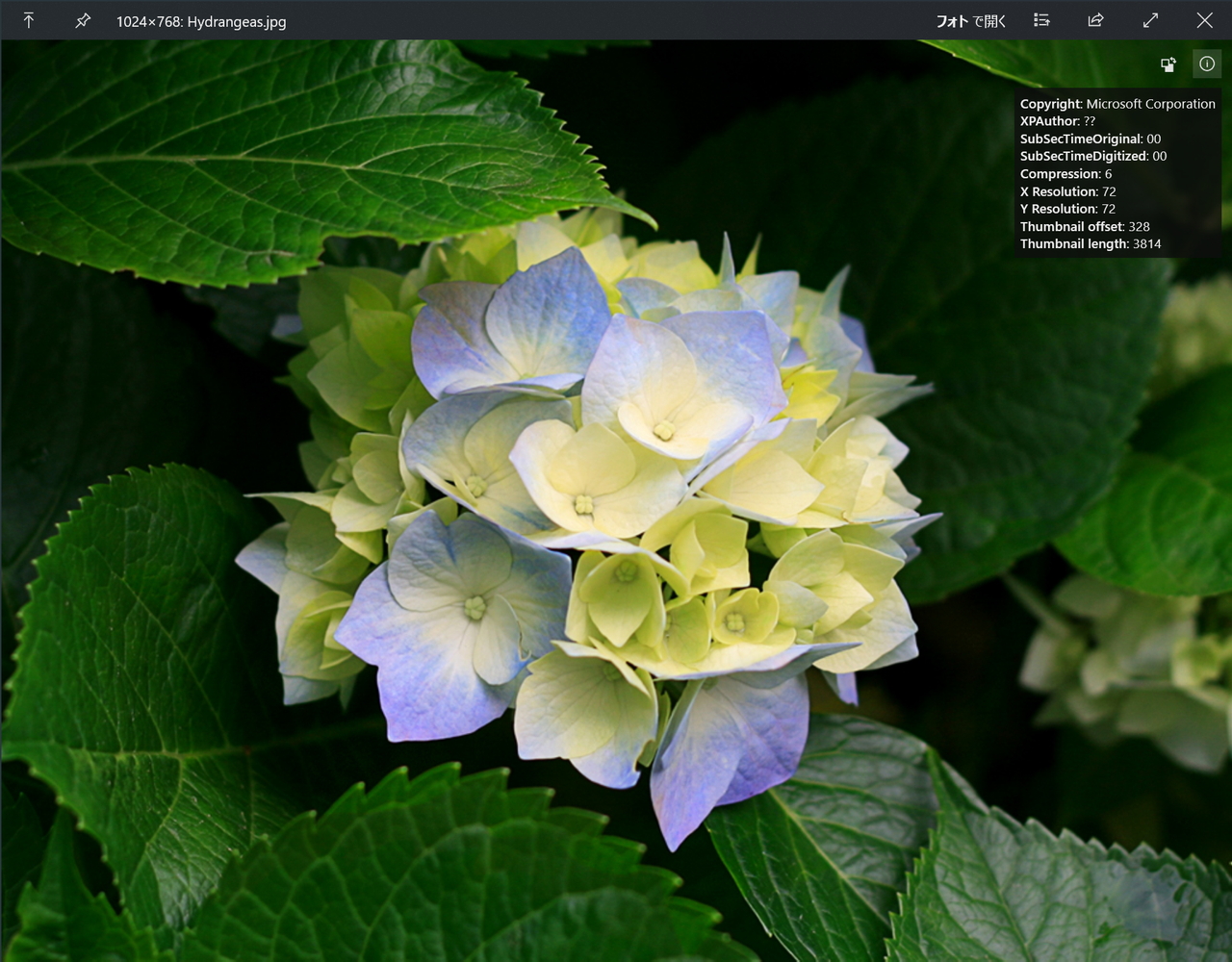Share the Hydrangeas.jpg file
The height and width of the screenshot is (962, 1232).
[x=1095, y=20]
